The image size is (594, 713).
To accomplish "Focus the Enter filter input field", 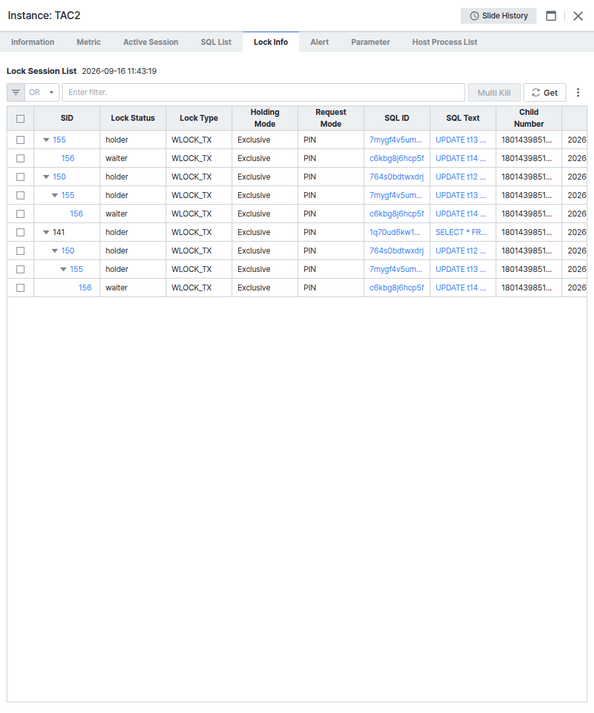I will coord(264,92).
